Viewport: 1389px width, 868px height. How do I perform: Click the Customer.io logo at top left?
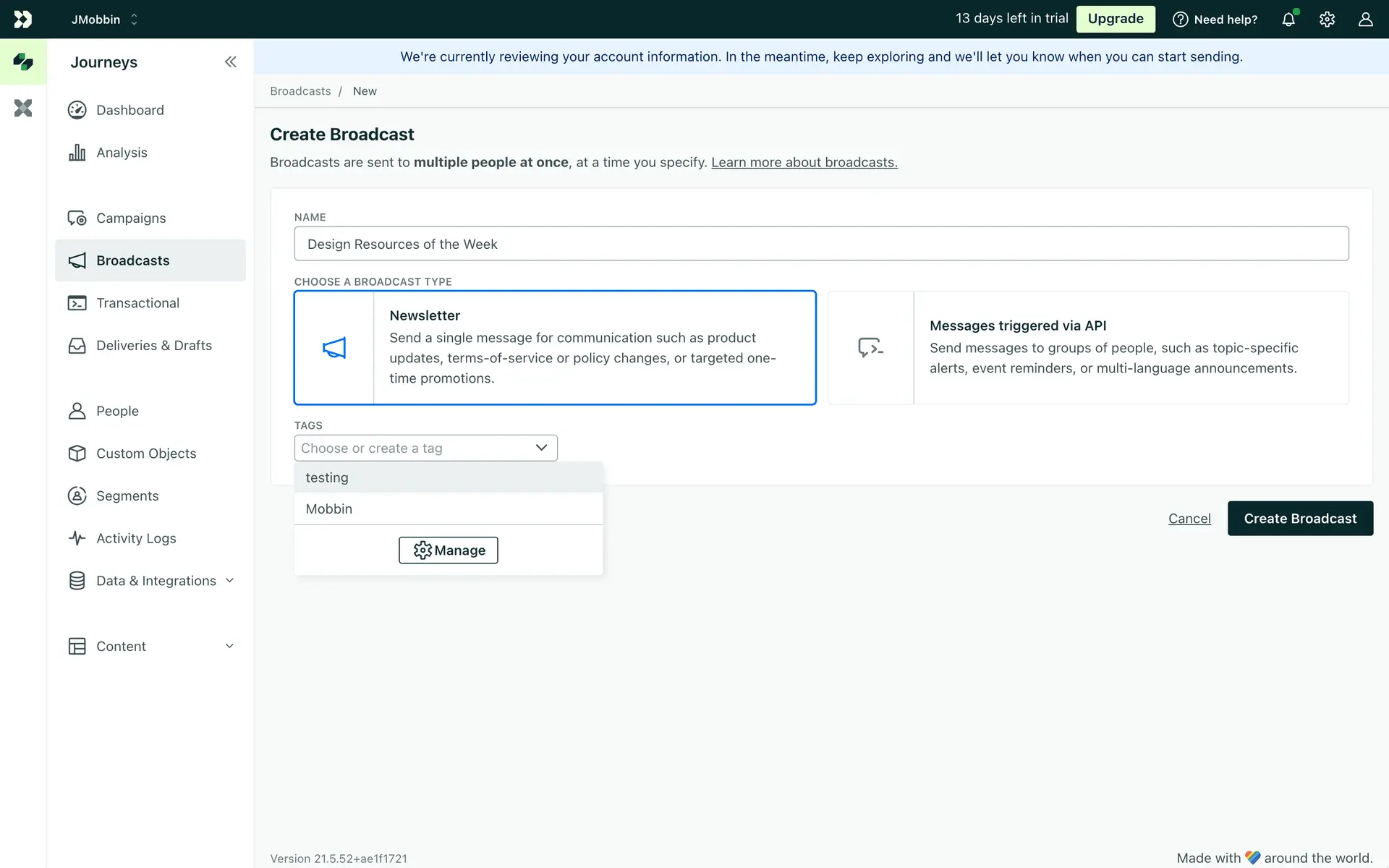pos(23,20)
